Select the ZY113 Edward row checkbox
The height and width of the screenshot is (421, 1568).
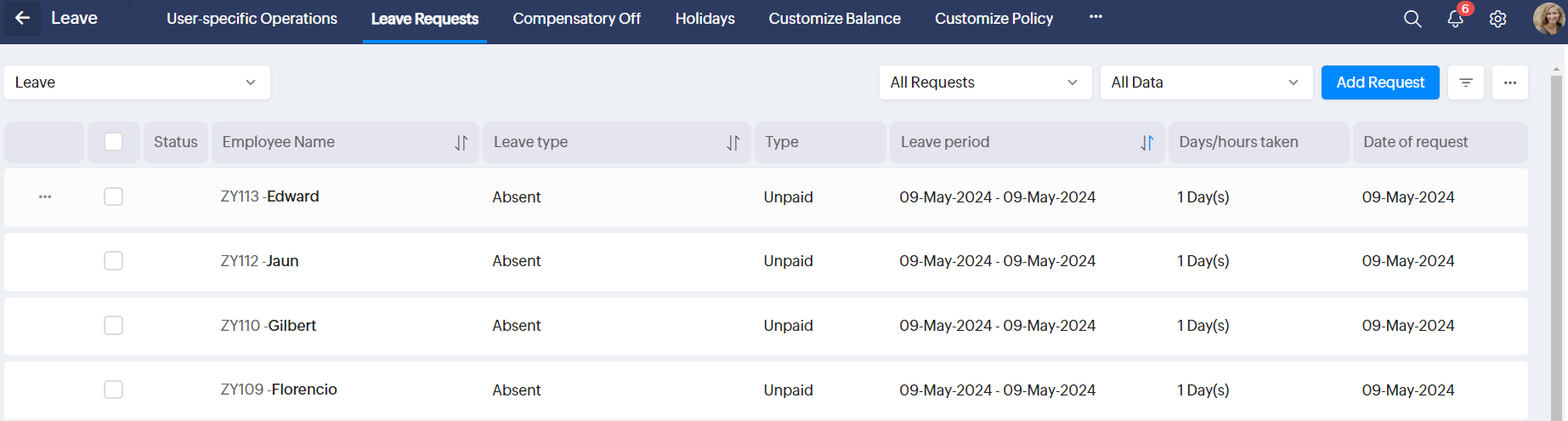click(113, 196)
